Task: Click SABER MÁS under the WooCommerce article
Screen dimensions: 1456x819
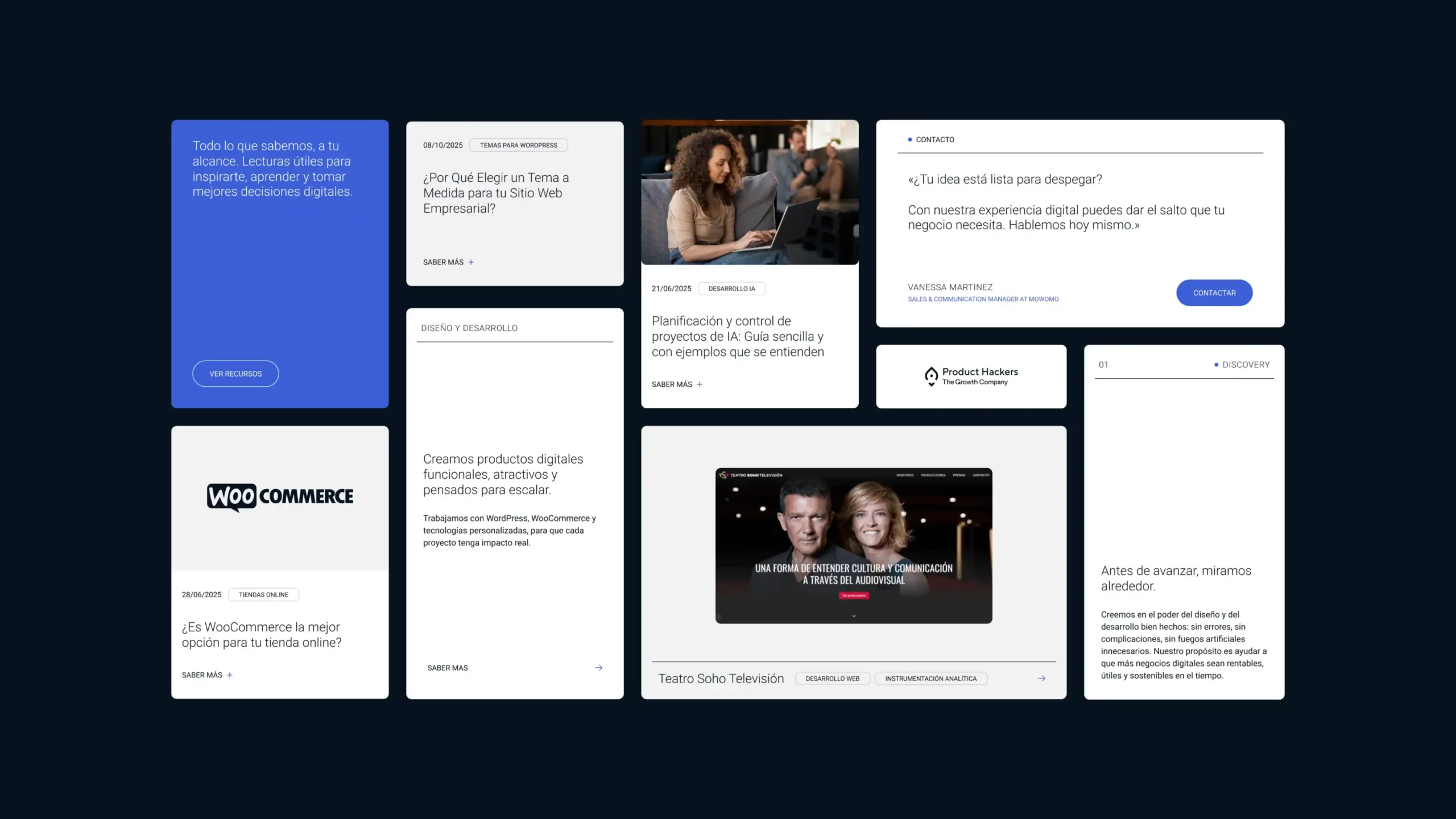Action: point(202,675)
